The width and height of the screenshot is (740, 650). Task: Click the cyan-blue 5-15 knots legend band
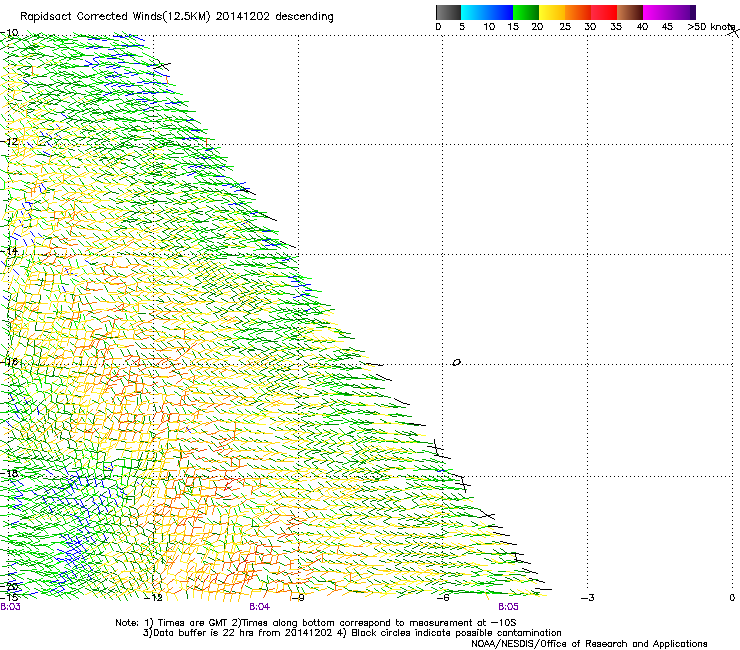point(487,12)
